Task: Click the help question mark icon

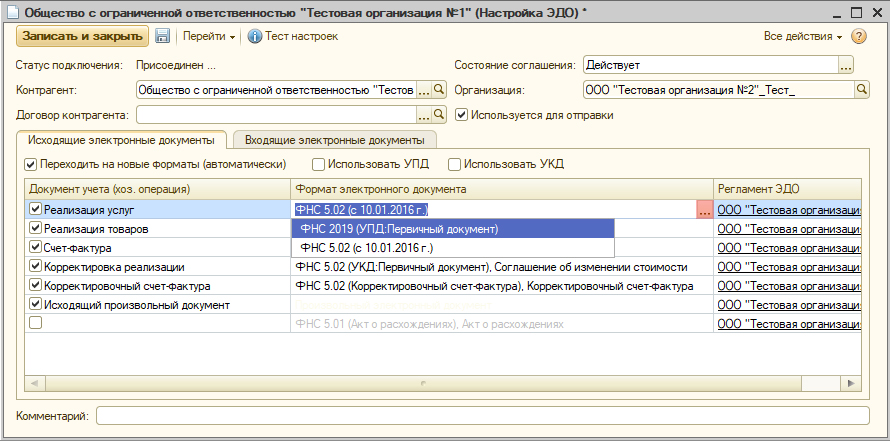Action: pos(859,36)
